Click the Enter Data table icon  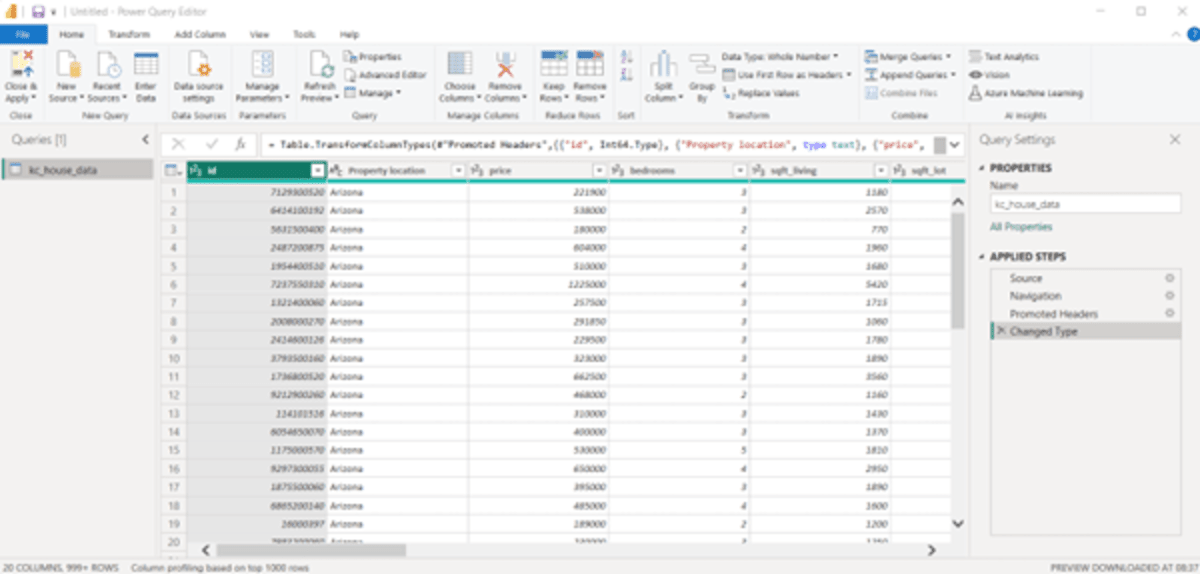click(146, 65)
